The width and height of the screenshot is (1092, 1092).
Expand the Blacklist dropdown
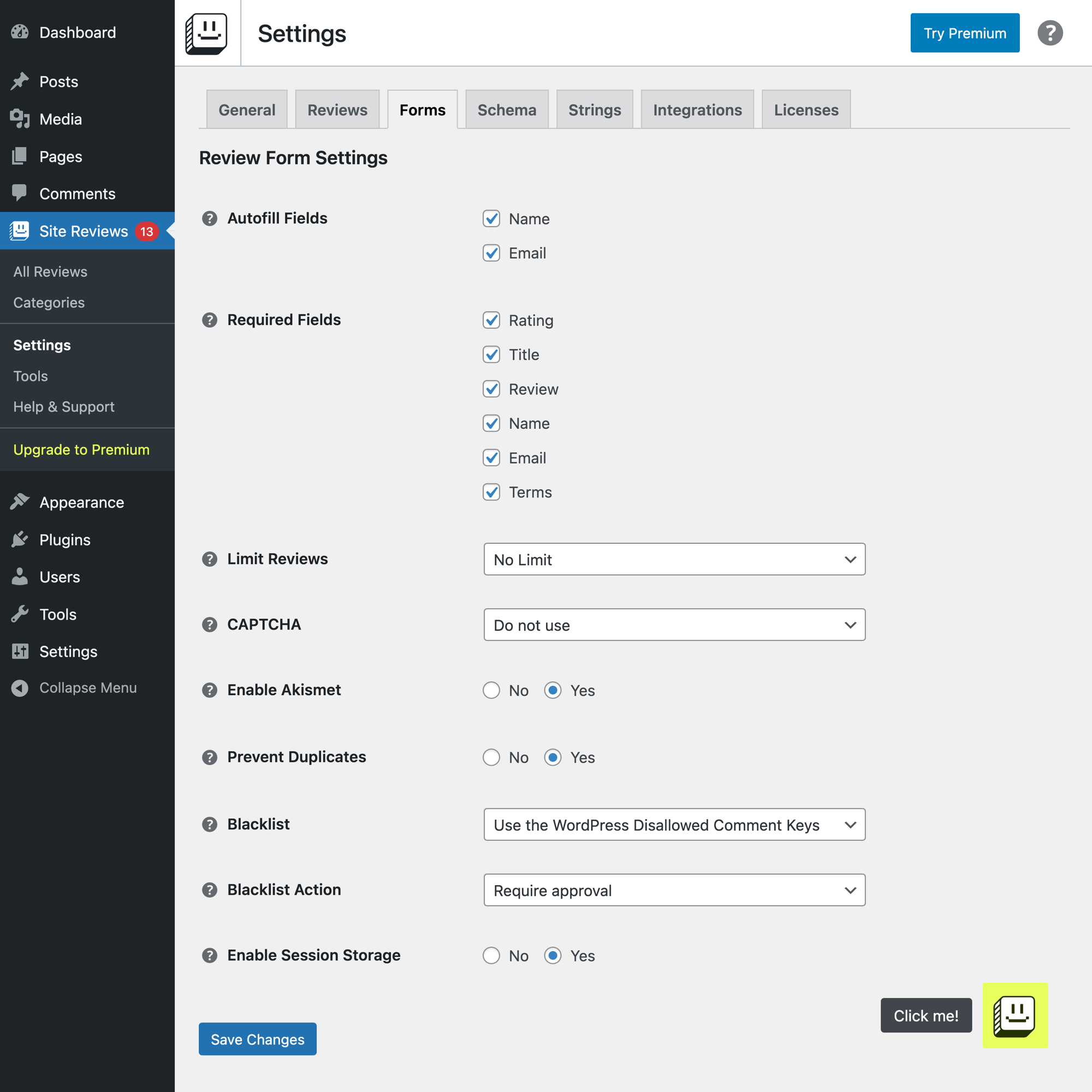click(674, 824)
